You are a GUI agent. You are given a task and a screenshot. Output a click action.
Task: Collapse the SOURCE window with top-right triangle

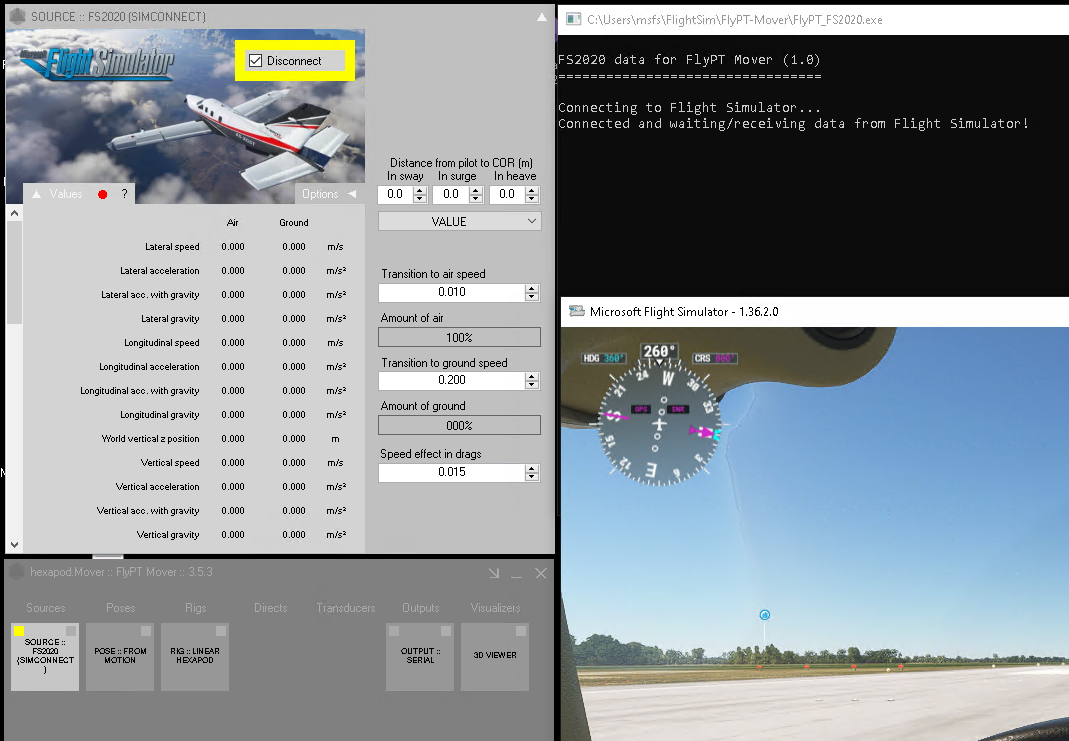[541, 17]
